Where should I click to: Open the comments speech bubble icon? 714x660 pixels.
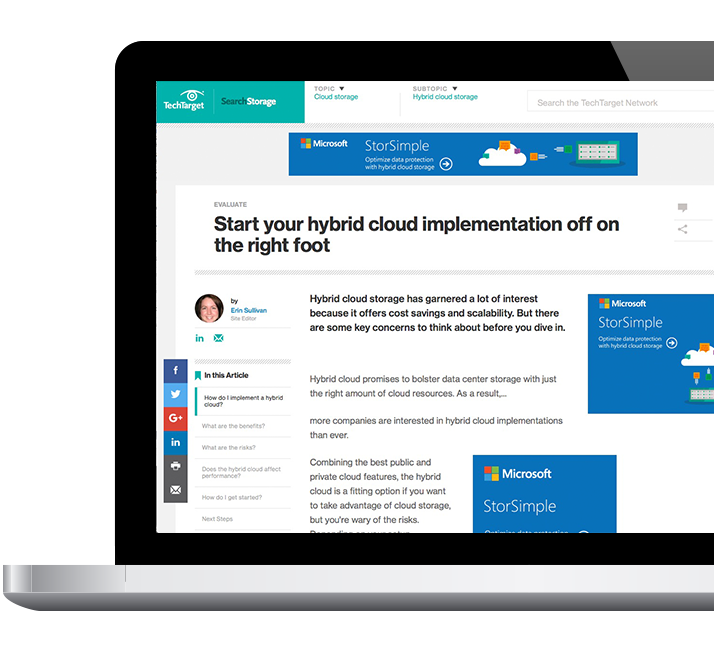(682, 208)
